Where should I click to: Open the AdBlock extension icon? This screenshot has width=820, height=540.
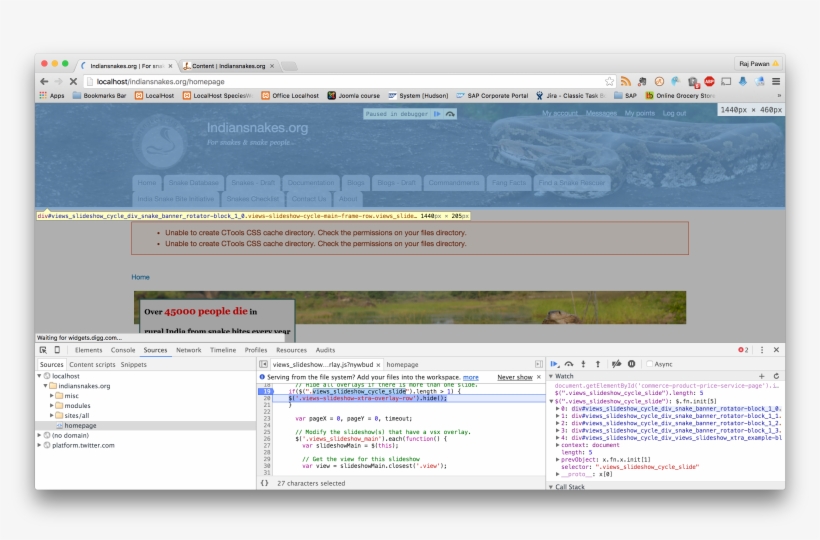709,82
